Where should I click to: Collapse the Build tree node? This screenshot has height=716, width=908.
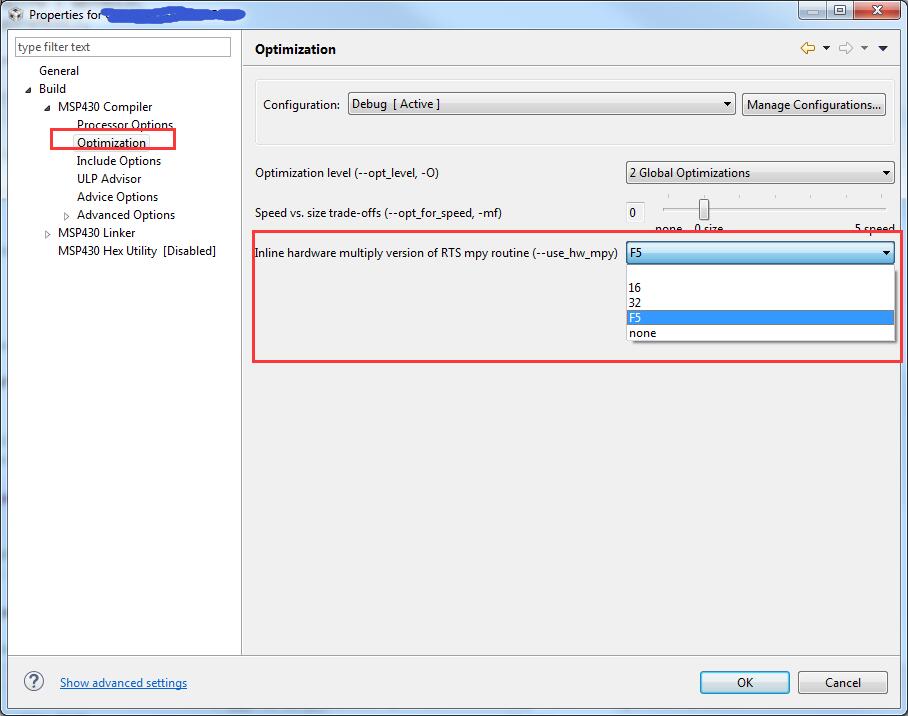28,89
